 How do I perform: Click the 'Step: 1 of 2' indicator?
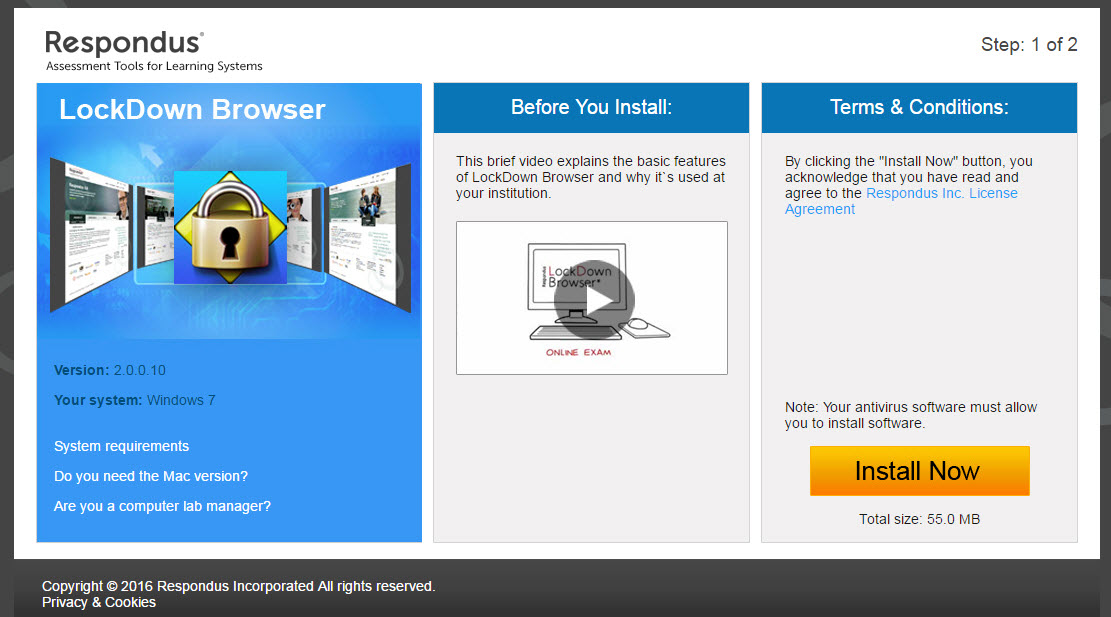click(1029, 45)
